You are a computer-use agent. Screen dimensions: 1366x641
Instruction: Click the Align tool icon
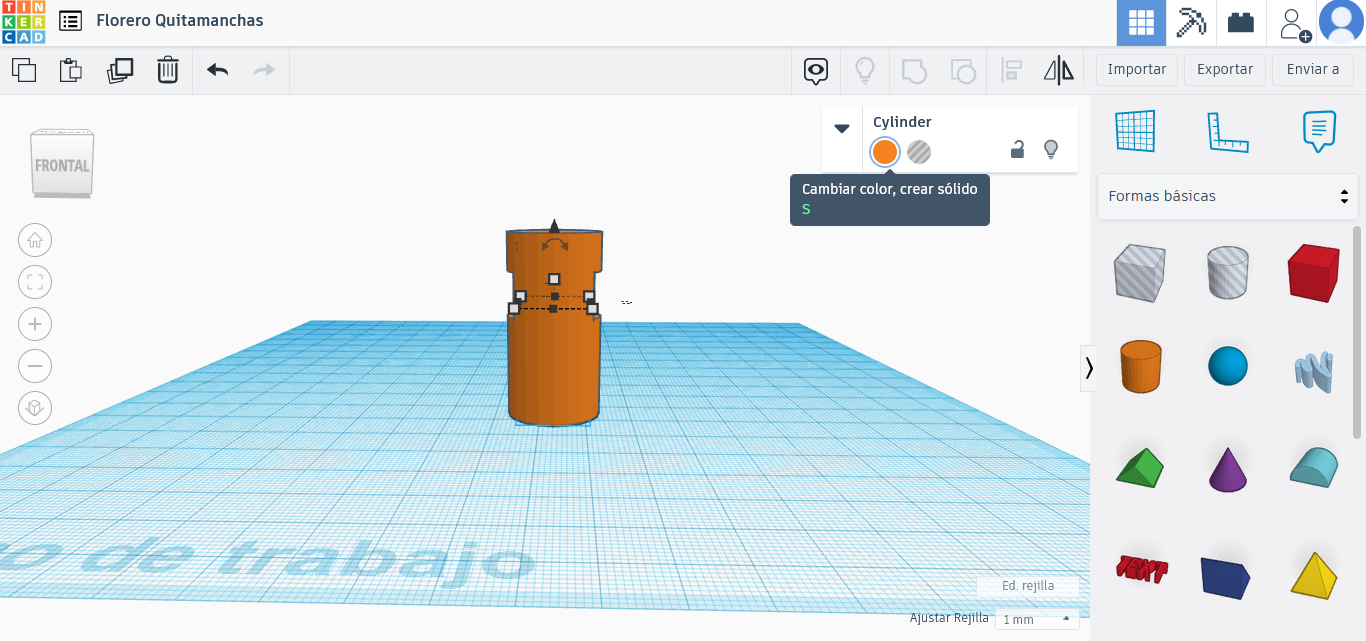(x=1011, y=70)
